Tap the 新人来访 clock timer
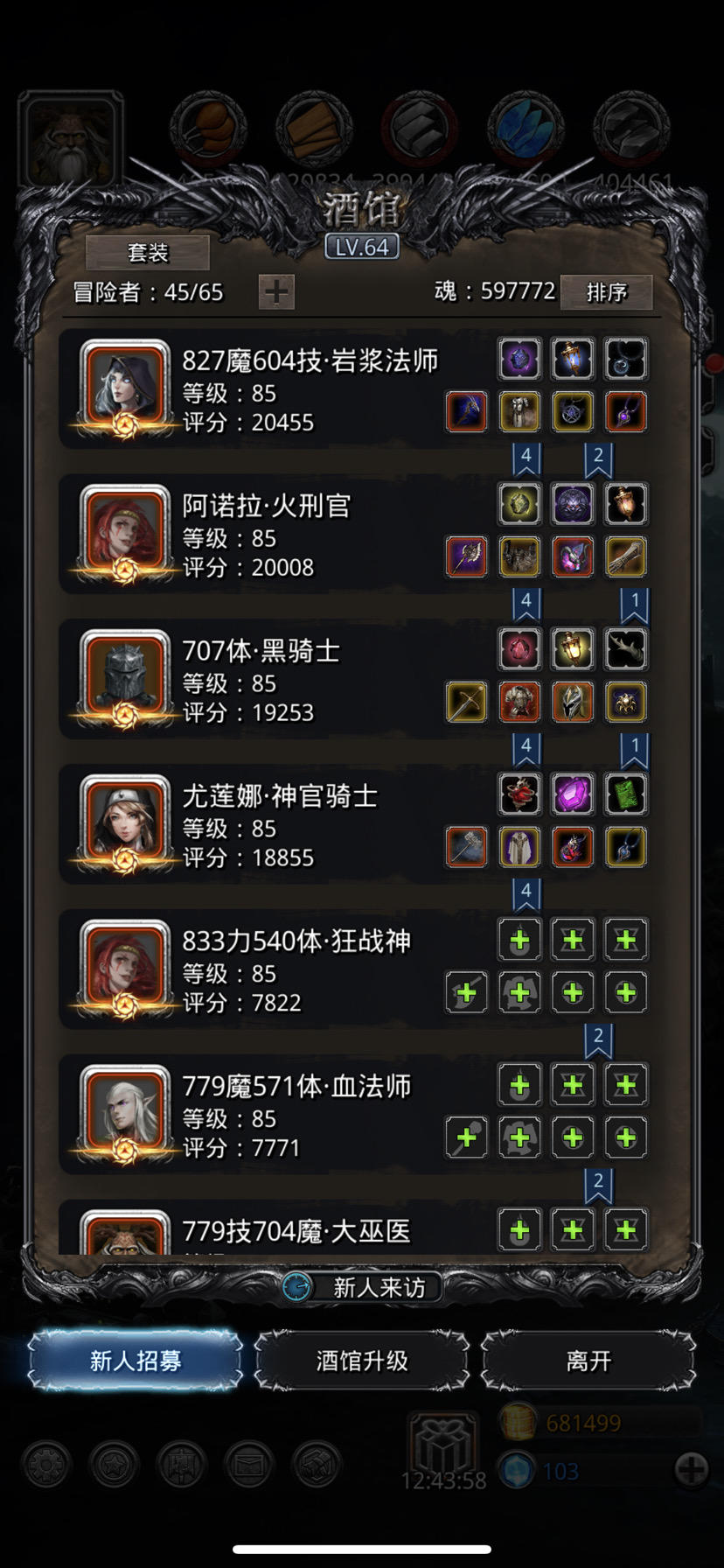Screen dimensions: 724x1568 click(297, 1287)
